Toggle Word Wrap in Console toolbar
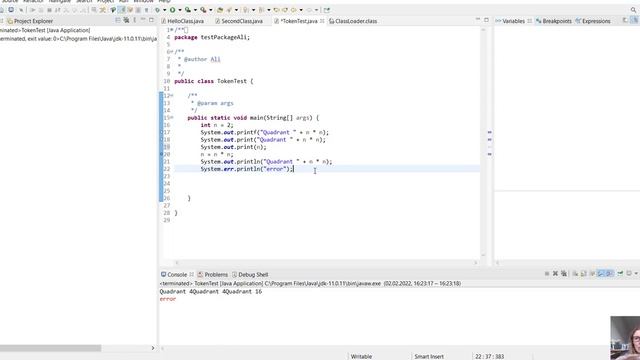Screen dimensions: 640x360 [x=592, y=274]
